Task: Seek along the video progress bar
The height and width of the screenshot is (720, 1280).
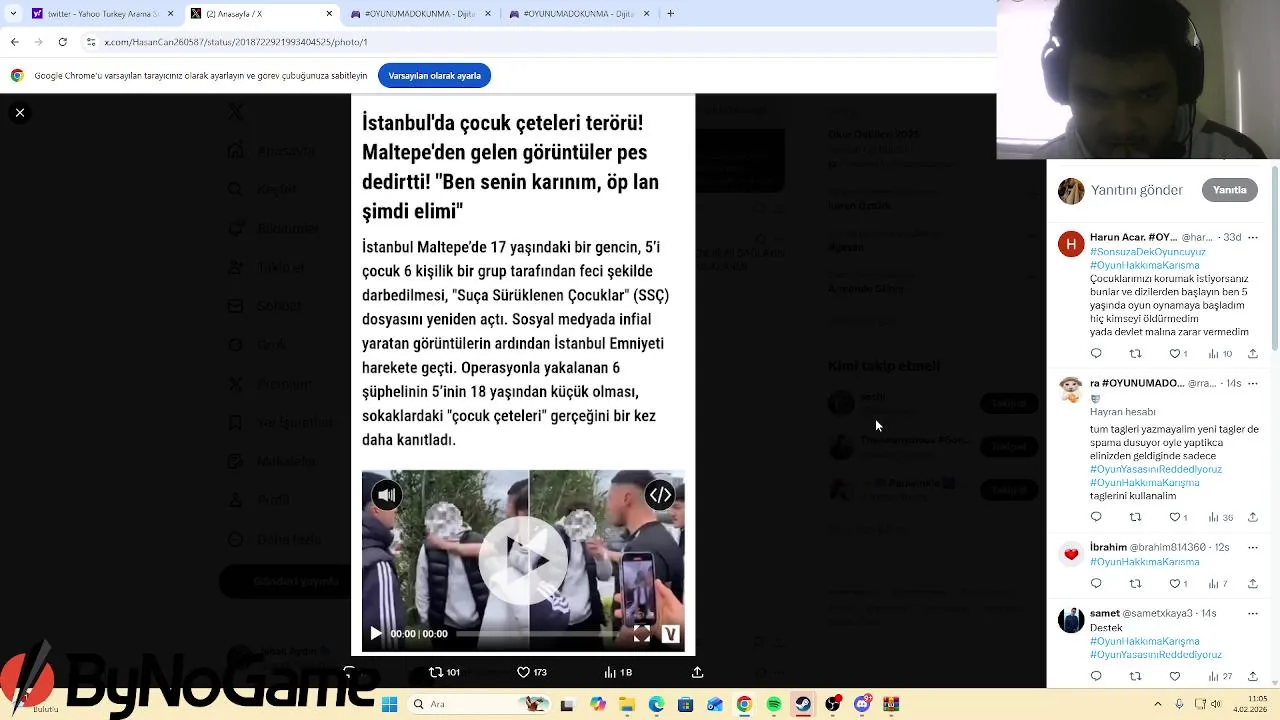Action: coord(538,633)
